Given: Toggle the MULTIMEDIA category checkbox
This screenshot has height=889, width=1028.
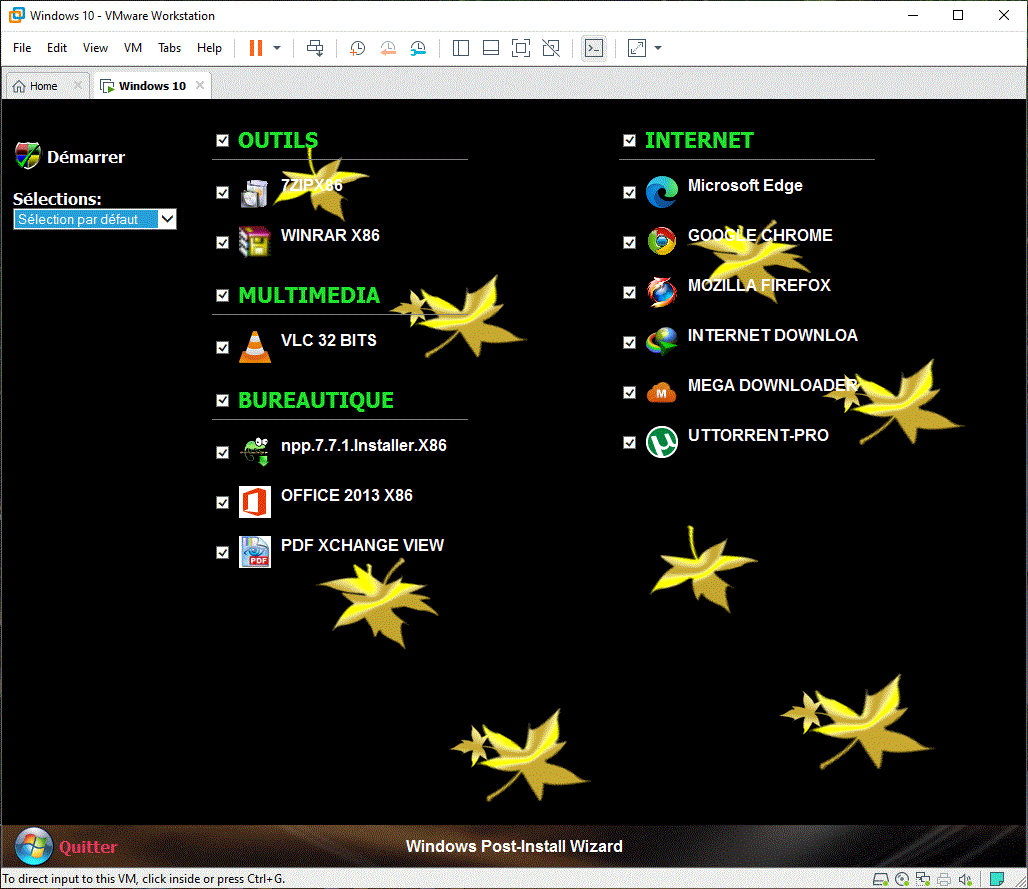Looking at the screenshot, I should tap(222, 296).
